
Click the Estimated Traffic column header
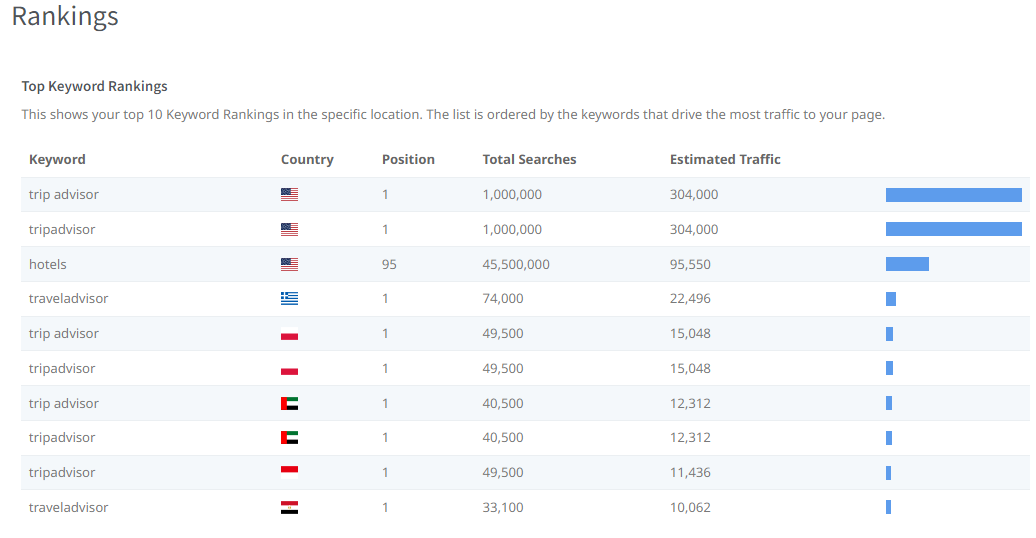(725, 160)
